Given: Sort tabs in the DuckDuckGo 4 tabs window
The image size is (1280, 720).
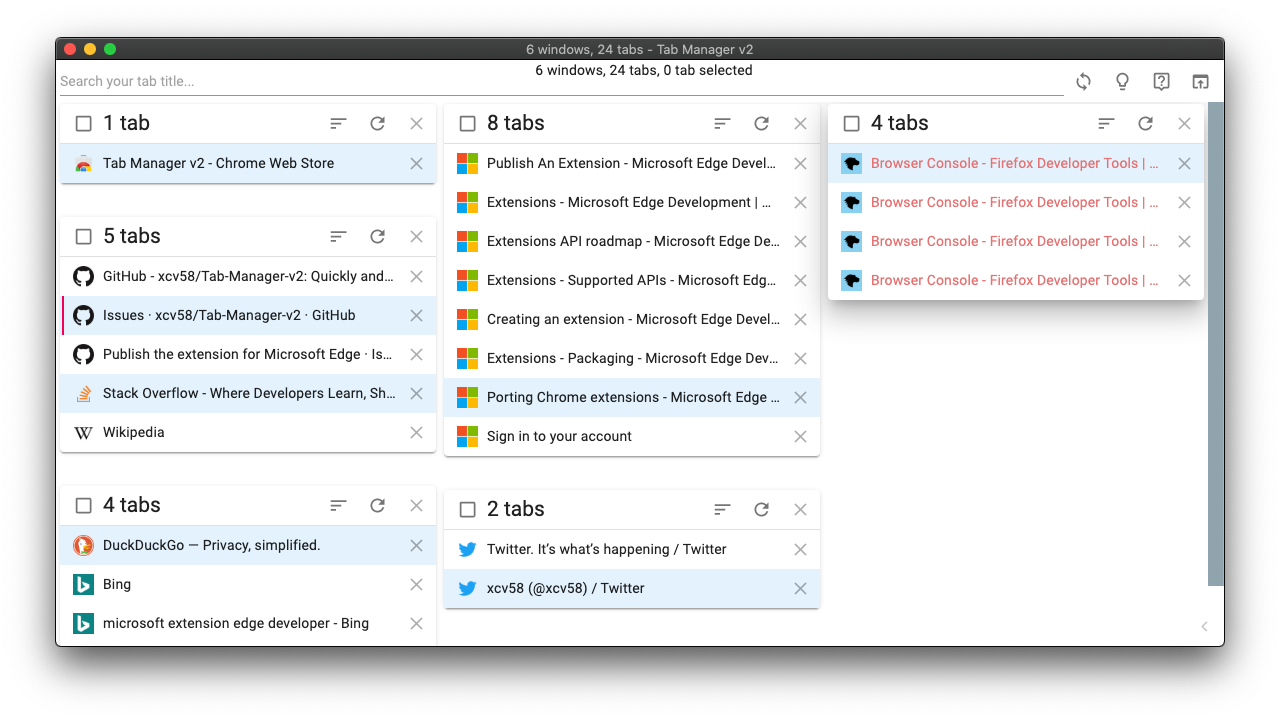Looking at the screenshot, I should pos(339,506).
